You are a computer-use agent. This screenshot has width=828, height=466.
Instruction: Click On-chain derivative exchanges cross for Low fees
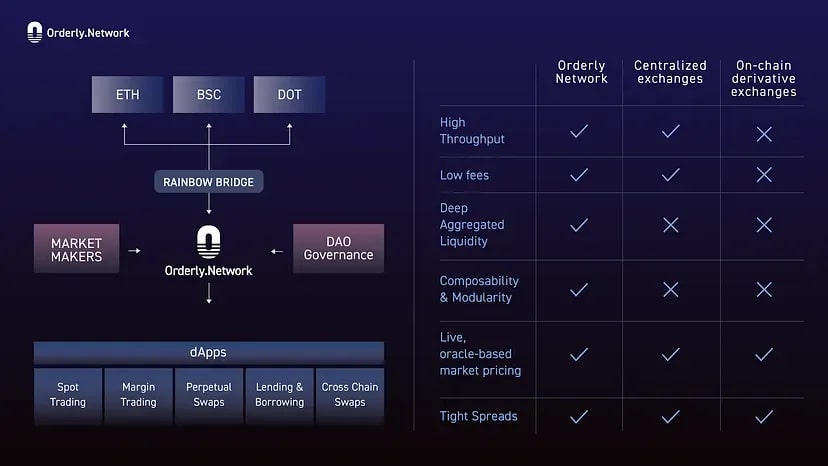[764, 175]
